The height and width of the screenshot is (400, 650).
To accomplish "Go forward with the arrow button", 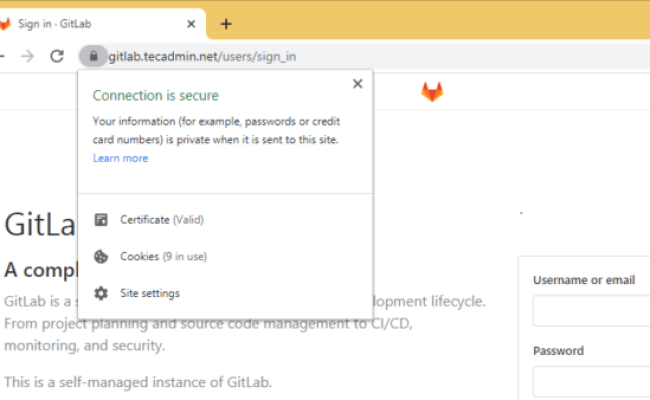I will click(27, 56).
